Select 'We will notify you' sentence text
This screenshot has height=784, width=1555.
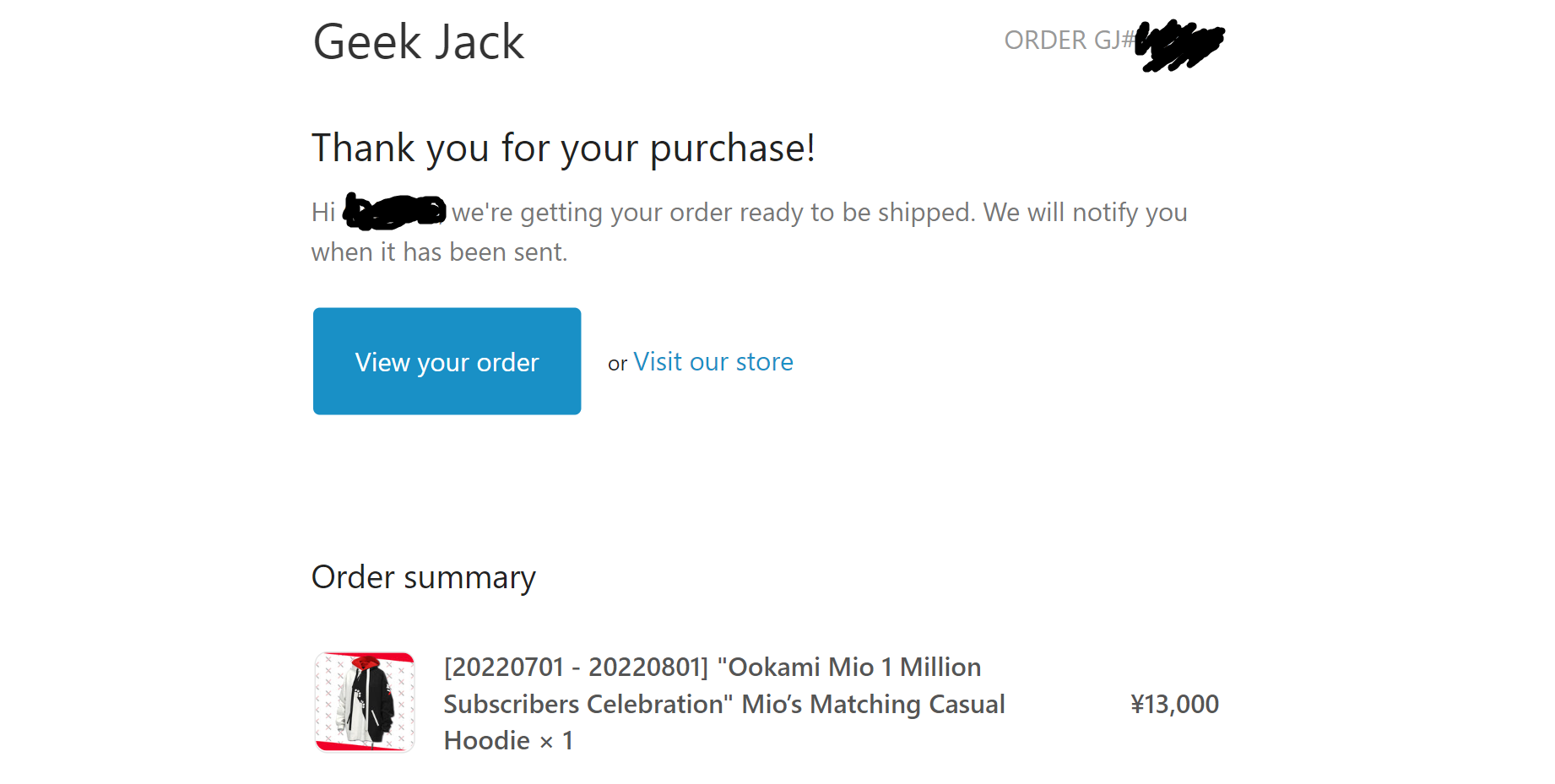[1086, 213]
